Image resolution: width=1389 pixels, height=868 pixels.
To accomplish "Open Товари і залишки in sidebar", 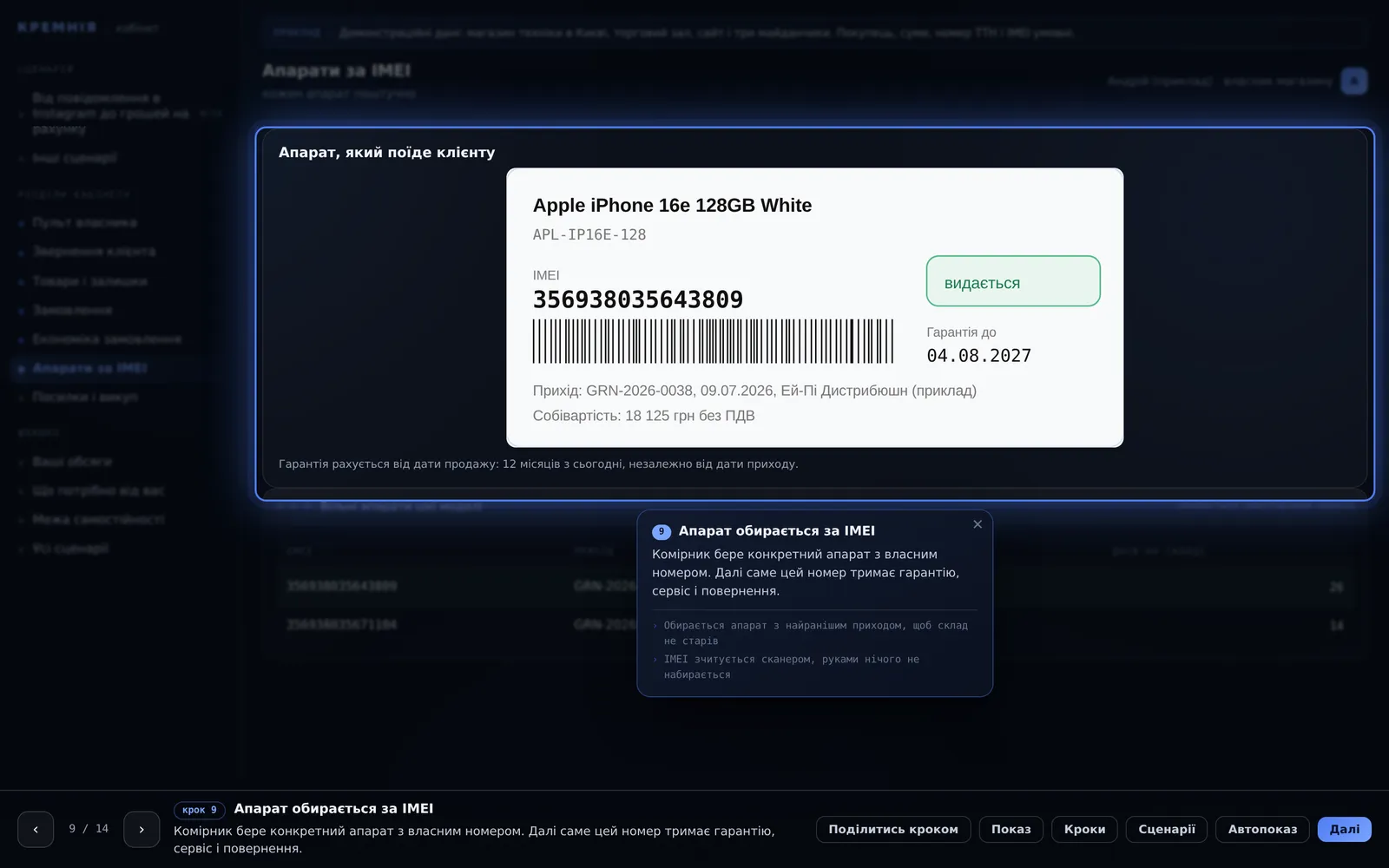I will coord(89,281).
